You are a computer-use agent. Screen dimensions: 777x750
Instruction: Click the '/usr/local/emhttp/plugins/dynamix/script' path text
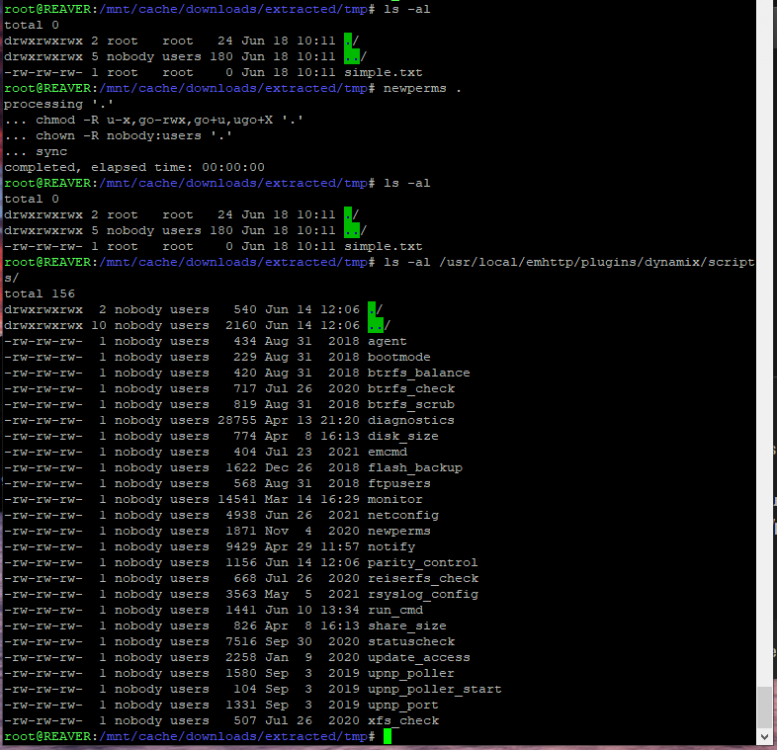[597, 263]
